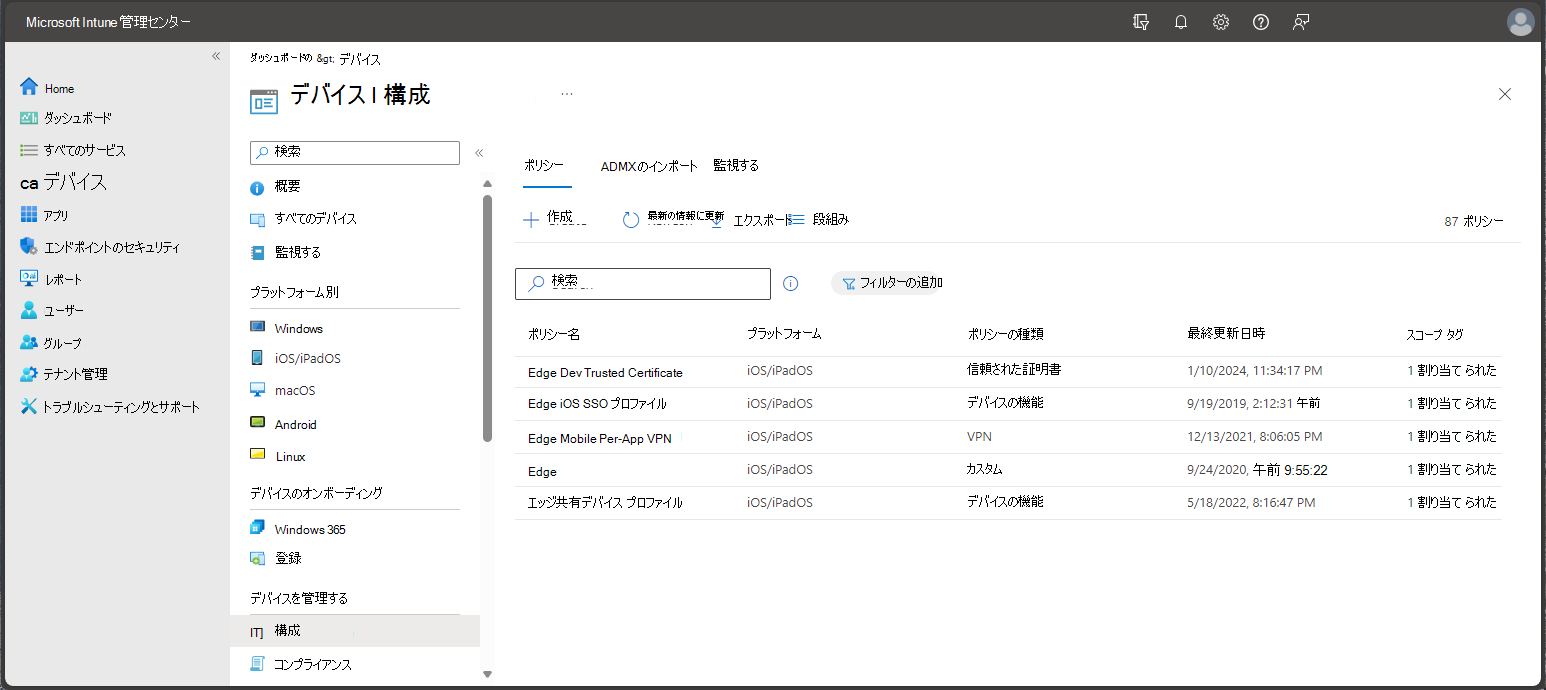Click the 87 ポリシー count
The image size is (1546, 690).
click(1474, 221)
